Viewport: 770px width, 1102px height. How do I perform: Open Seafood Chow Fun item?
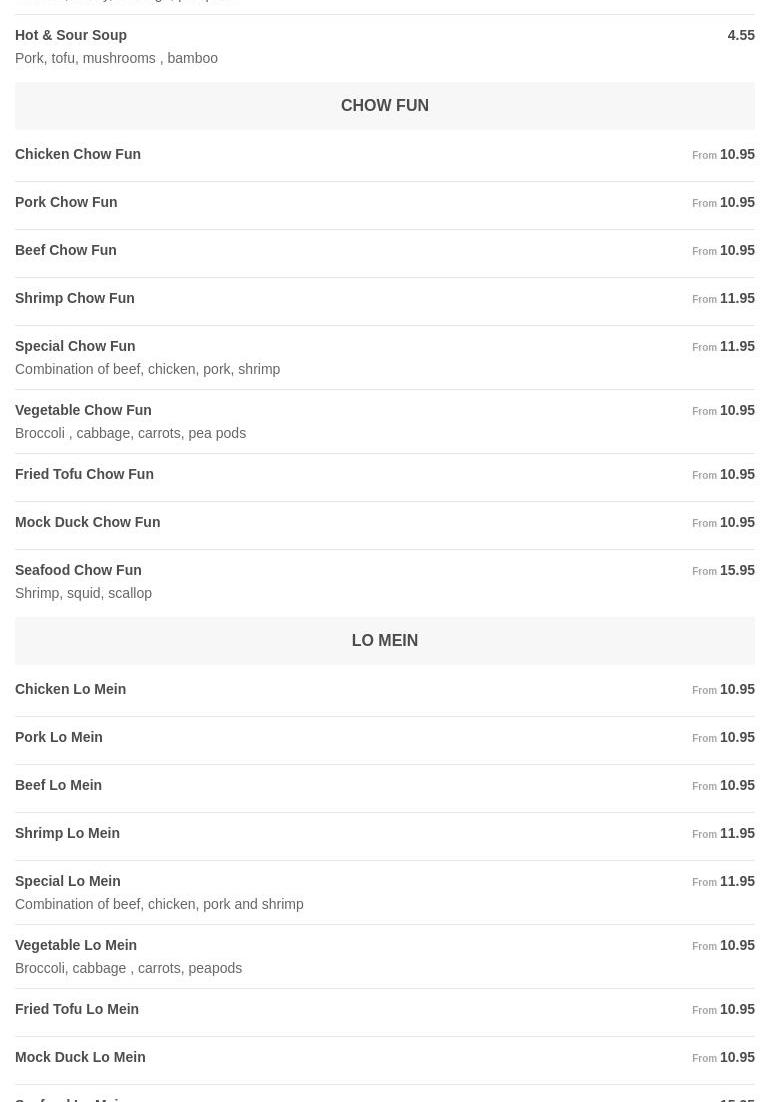click(78, 570)
